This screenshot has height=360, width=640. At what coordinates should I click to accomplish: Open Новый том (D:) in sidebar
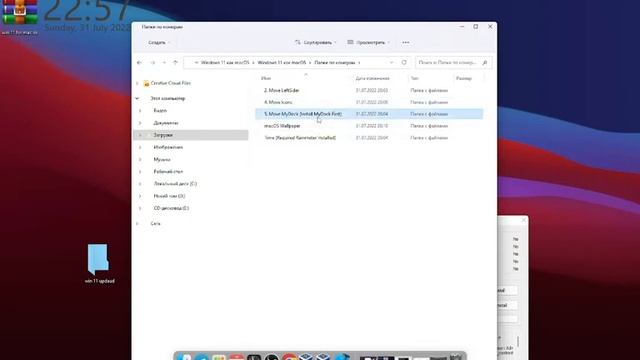pyautogui.click(x=169, y=196)
